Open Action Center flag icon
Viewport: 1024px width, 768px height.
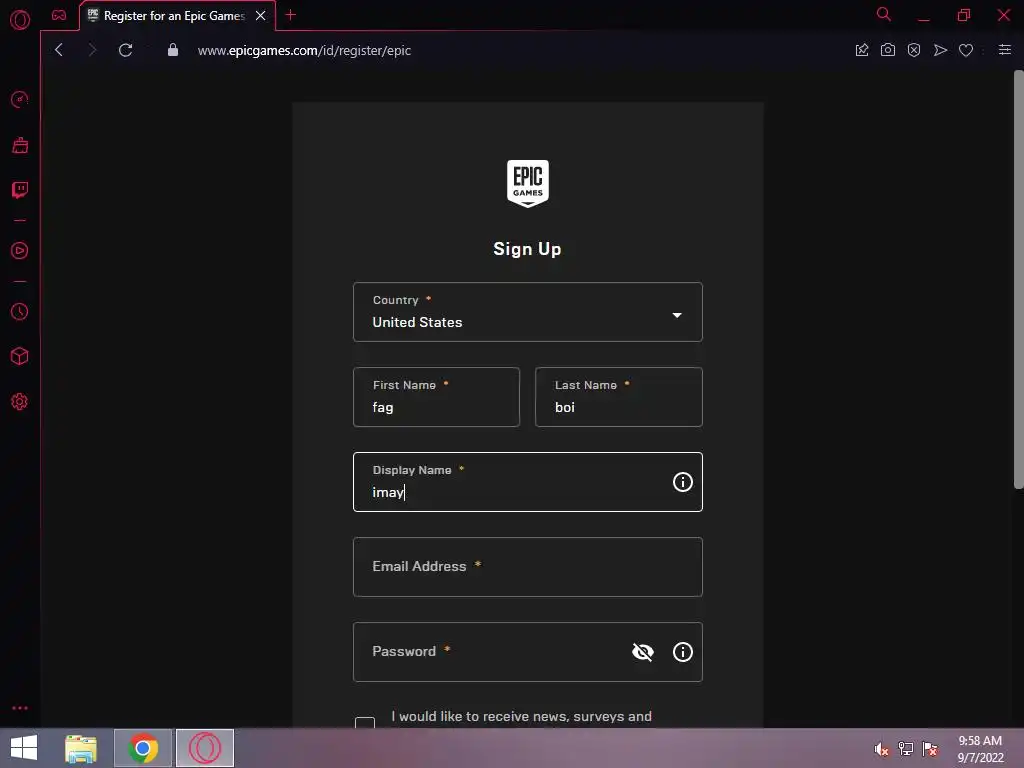click(x=930, y=749)
